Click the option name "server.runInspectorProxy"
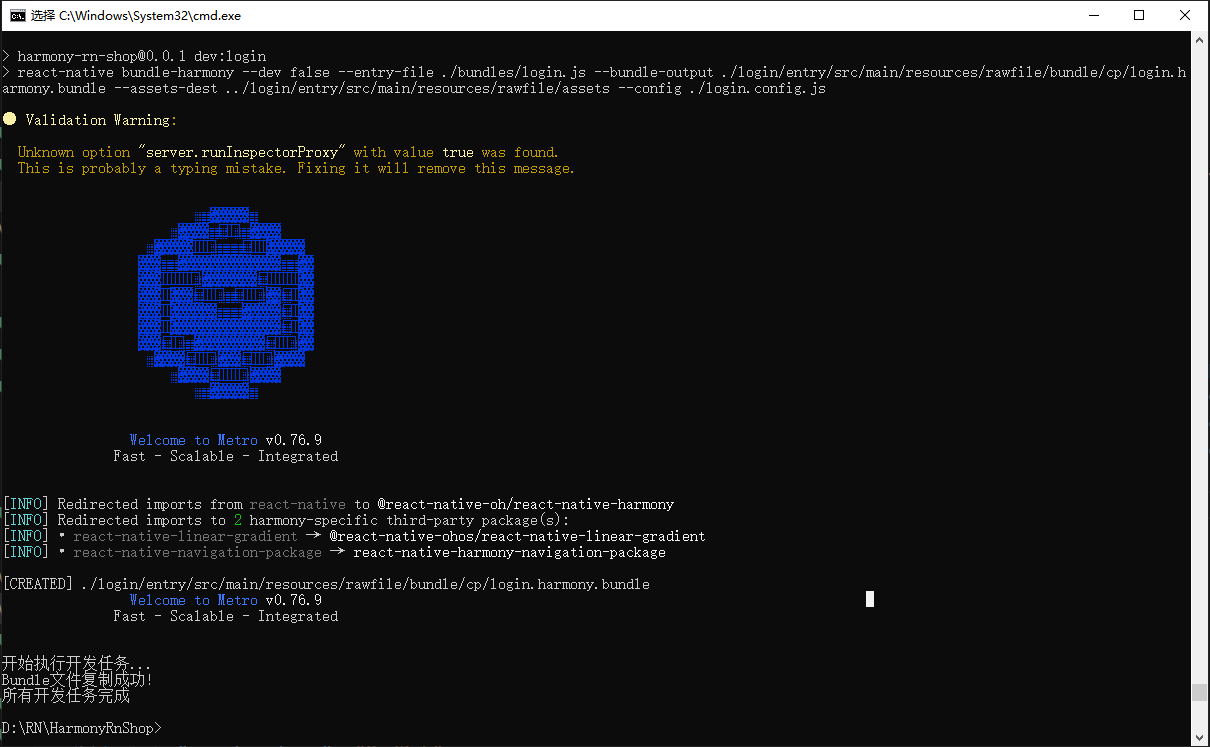This screenshot has height=747, width=1210. tap(242, 152)
